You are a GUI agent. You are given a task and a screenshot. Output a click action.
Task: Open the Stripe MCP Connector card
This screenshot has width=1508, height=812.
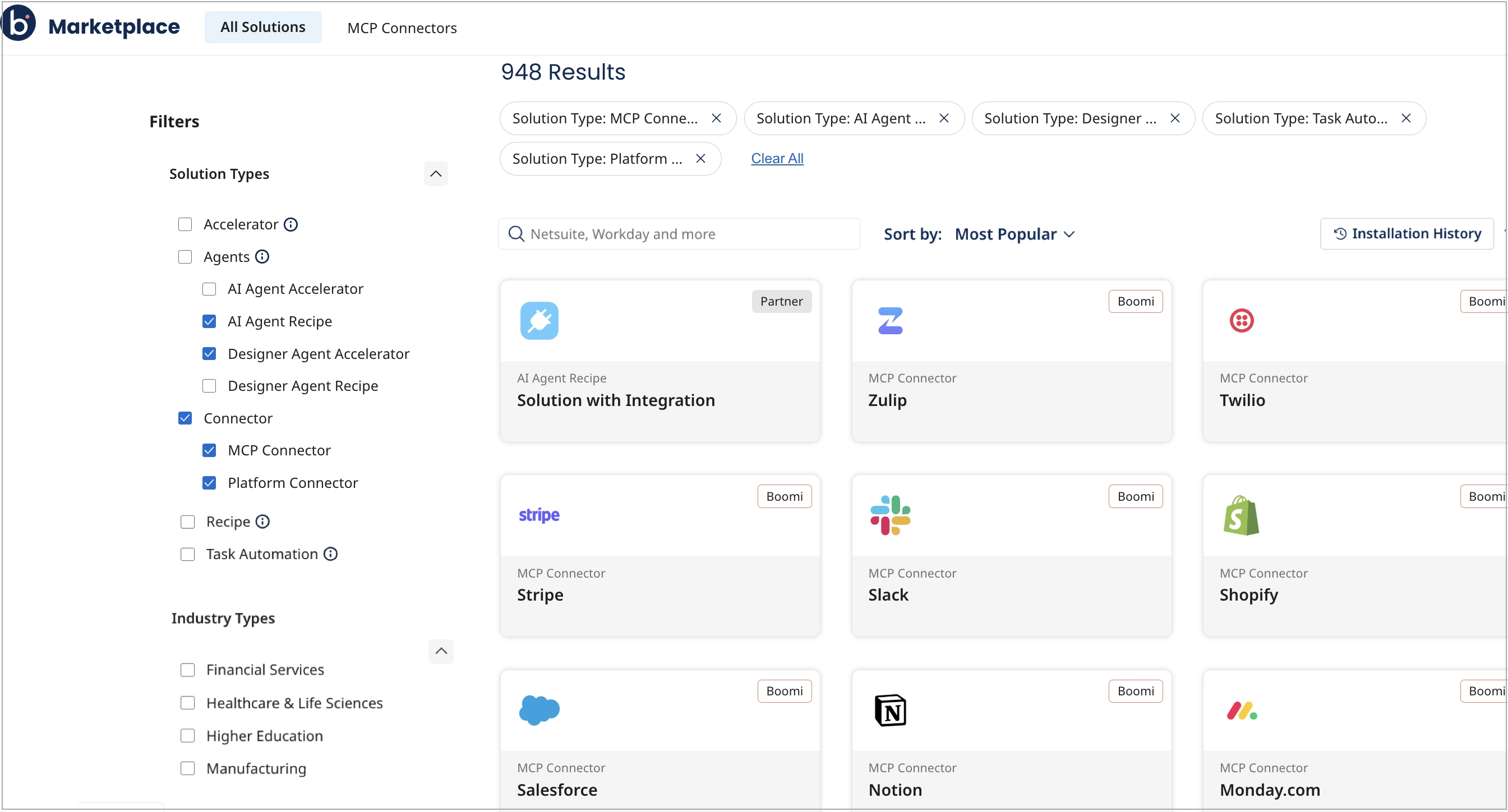[x=660, y=556]
